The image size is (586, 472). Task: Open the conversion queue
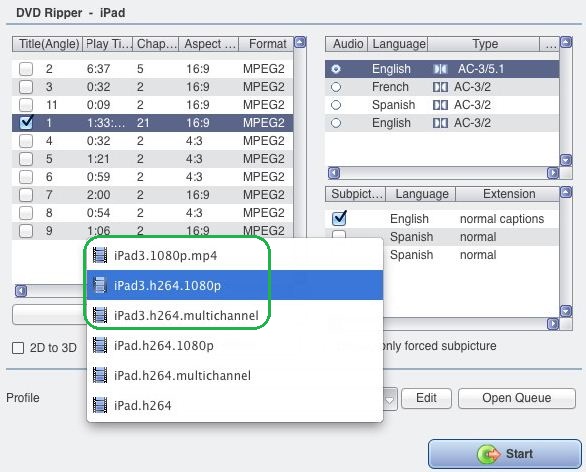517,398
